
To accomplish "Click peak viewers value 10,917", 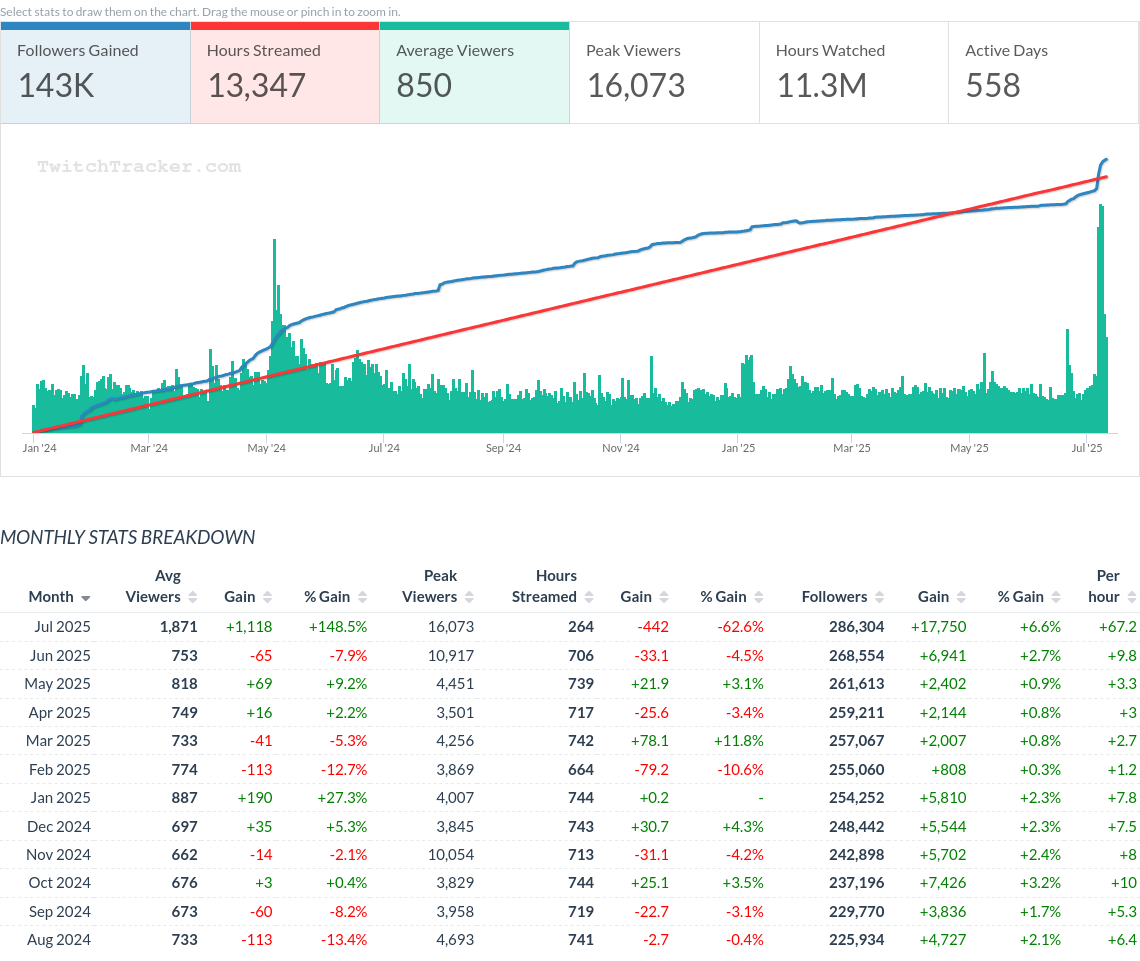I will [451, 656].
